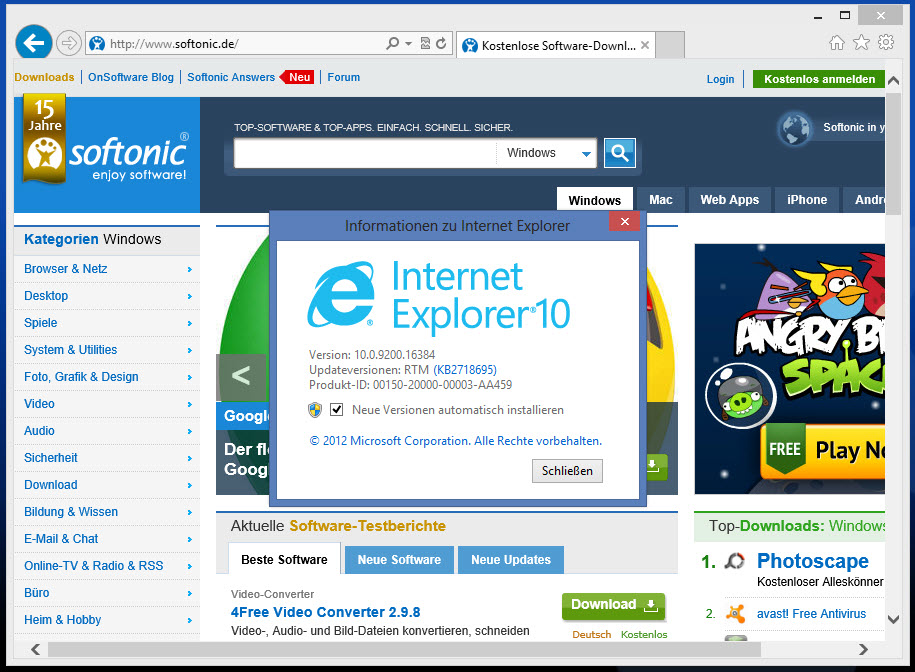Go to home page using the house icon
The height and width of the screenshot is (672, 915).
click(836, 43)
